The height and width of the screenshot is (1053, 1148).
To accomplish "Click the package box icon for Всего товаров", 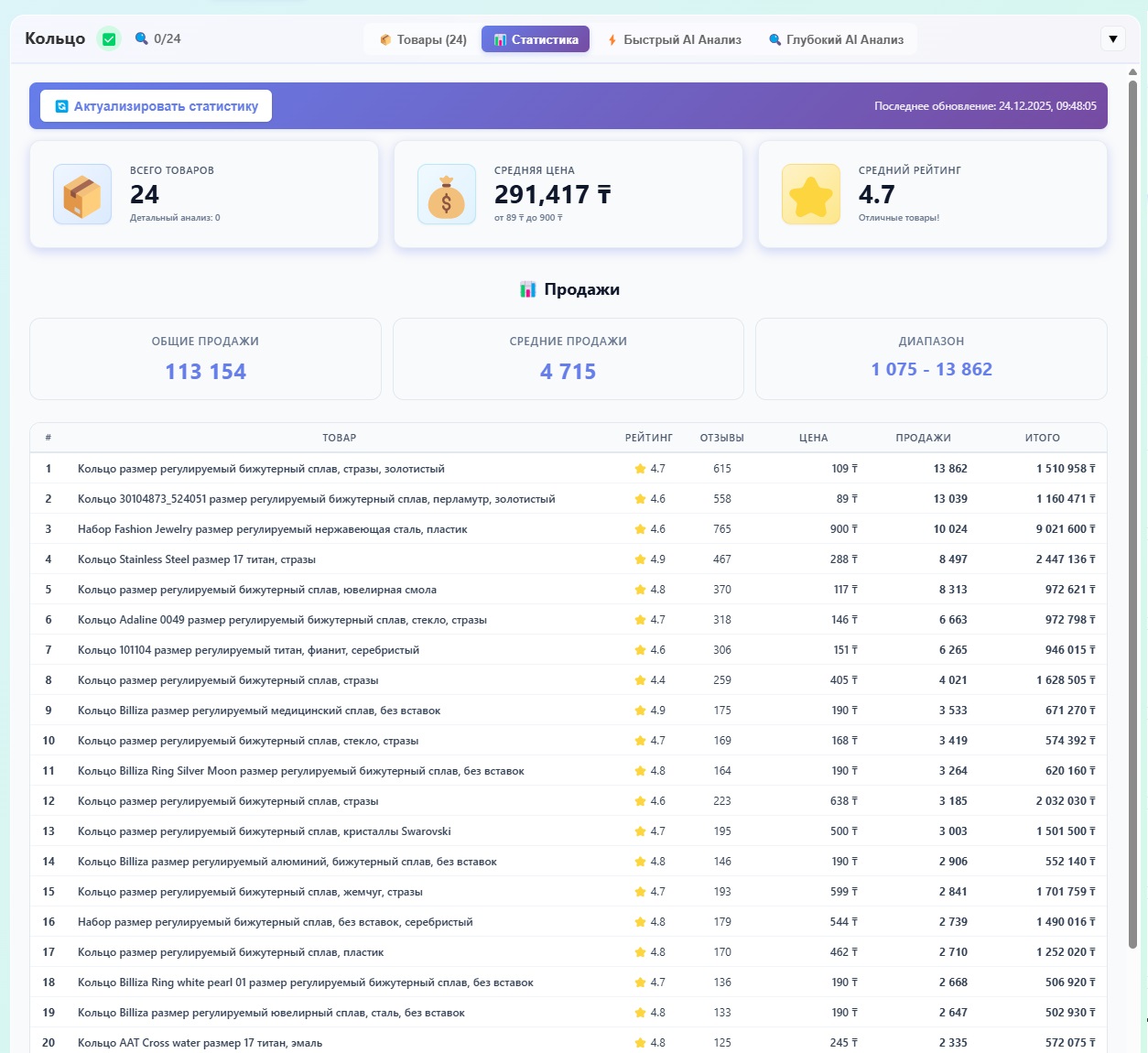I will coord(82,194).
